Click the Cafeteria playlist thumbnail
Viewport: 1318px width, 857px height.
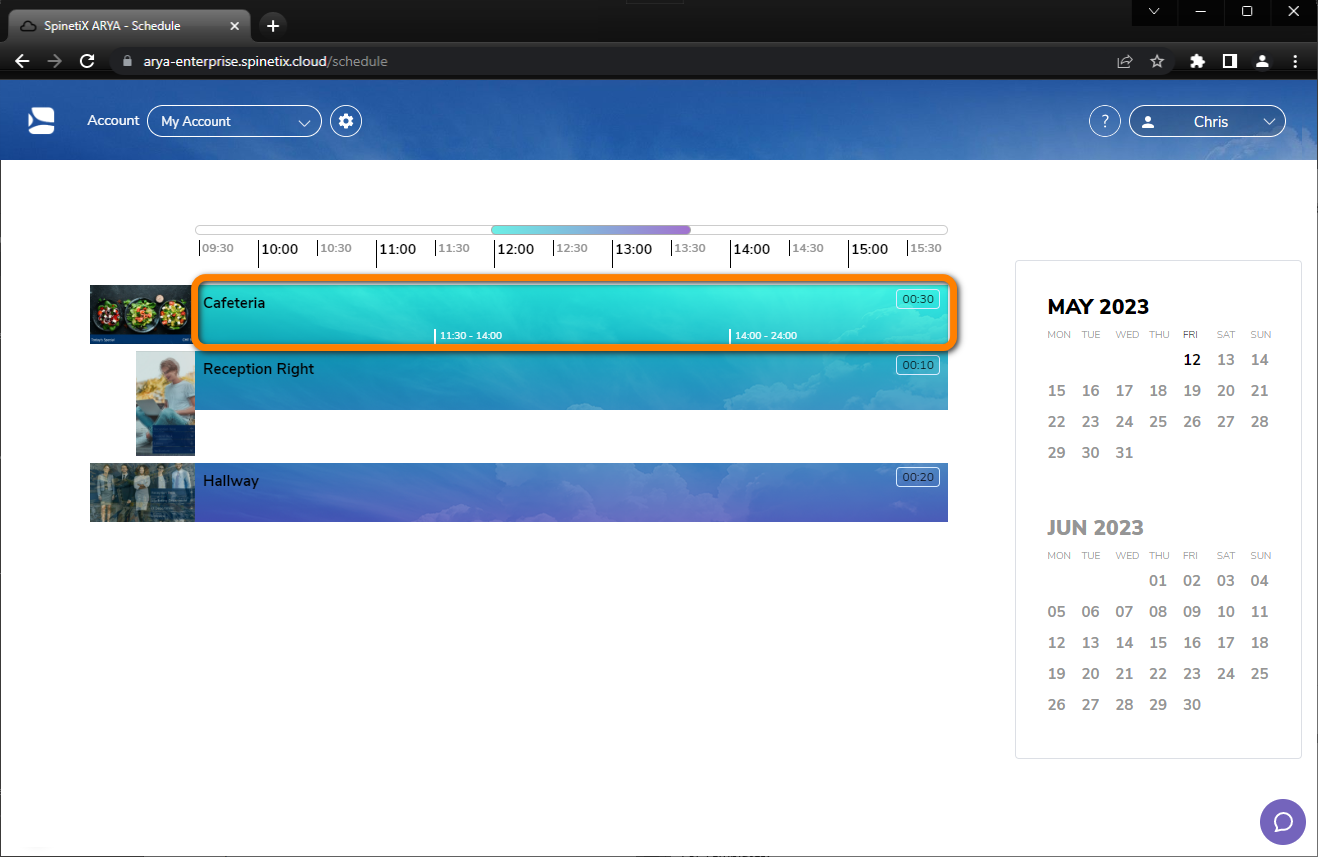(140, 314)
